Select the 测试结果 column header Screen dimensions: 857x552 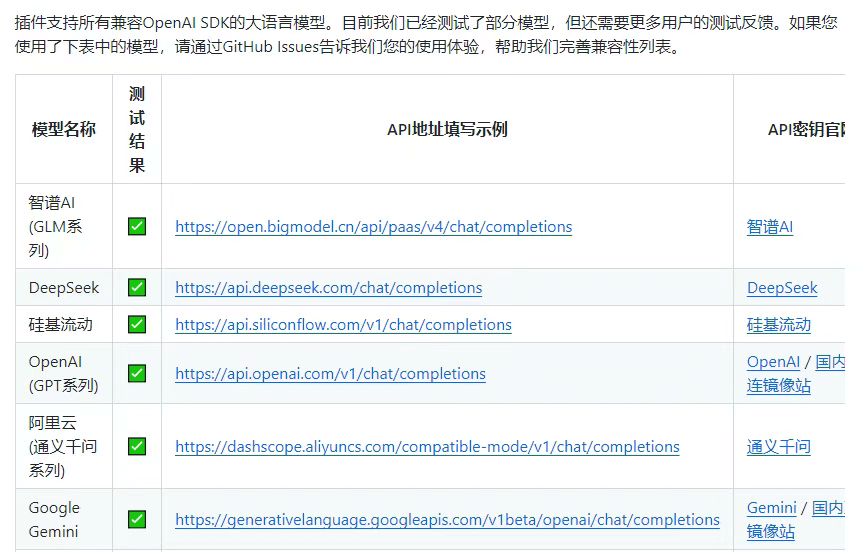(x=137, y=130)
